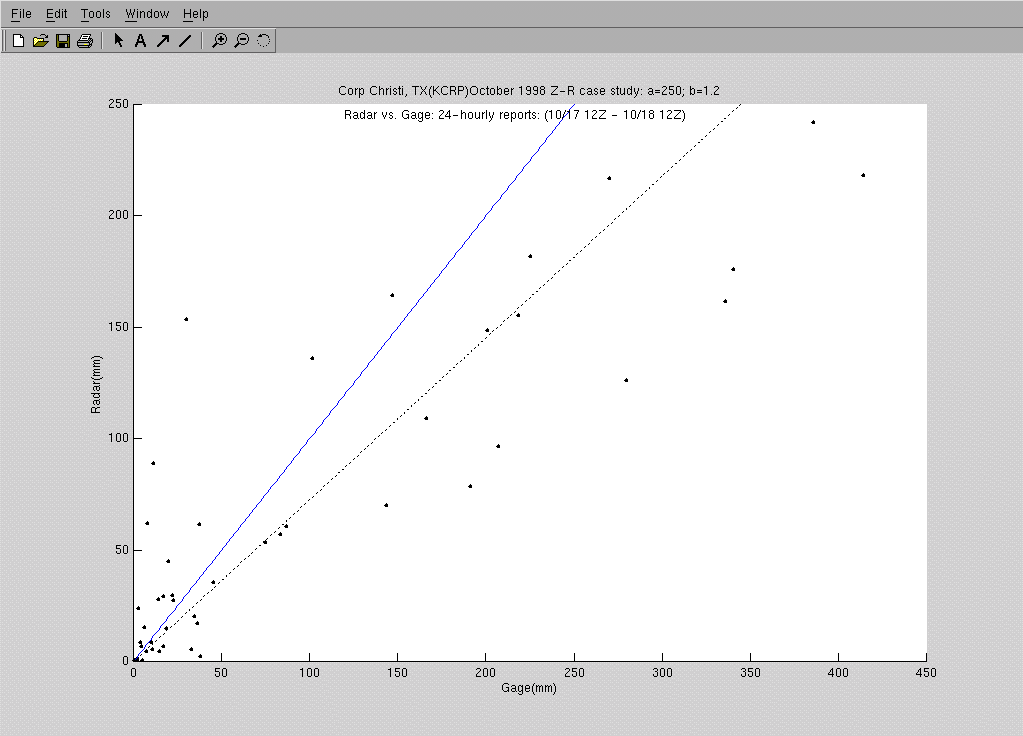Screen dimensions: 1023x736
Task: Click the x-axis tick label 350
Action: tap(750, 673)
